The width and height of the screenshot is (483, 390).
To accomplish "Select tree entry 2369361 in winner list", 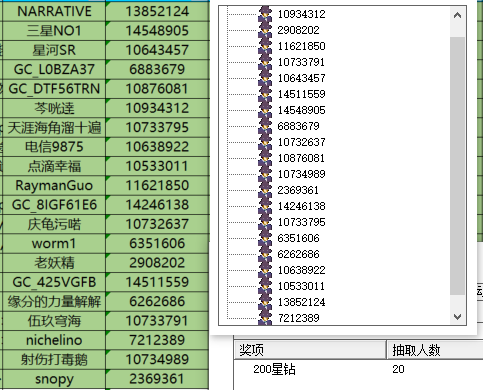I will pyautogui.click(x=298, y=190).
